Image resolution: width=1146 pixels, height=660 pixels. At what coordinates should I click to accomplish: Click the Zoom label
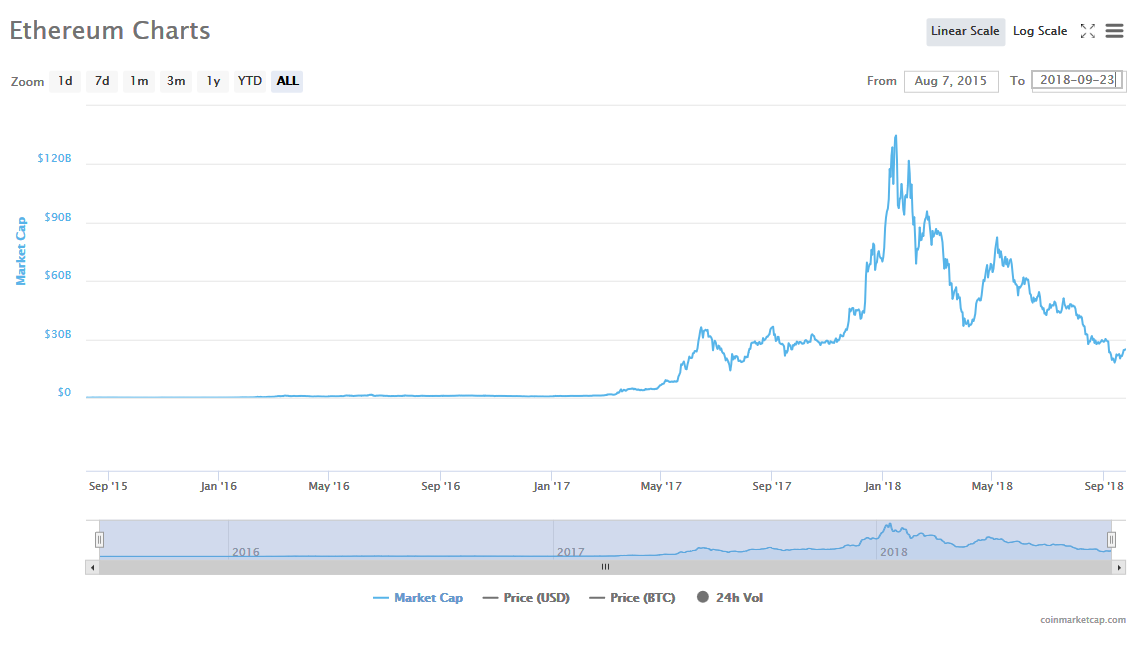[x=27, y=82]
